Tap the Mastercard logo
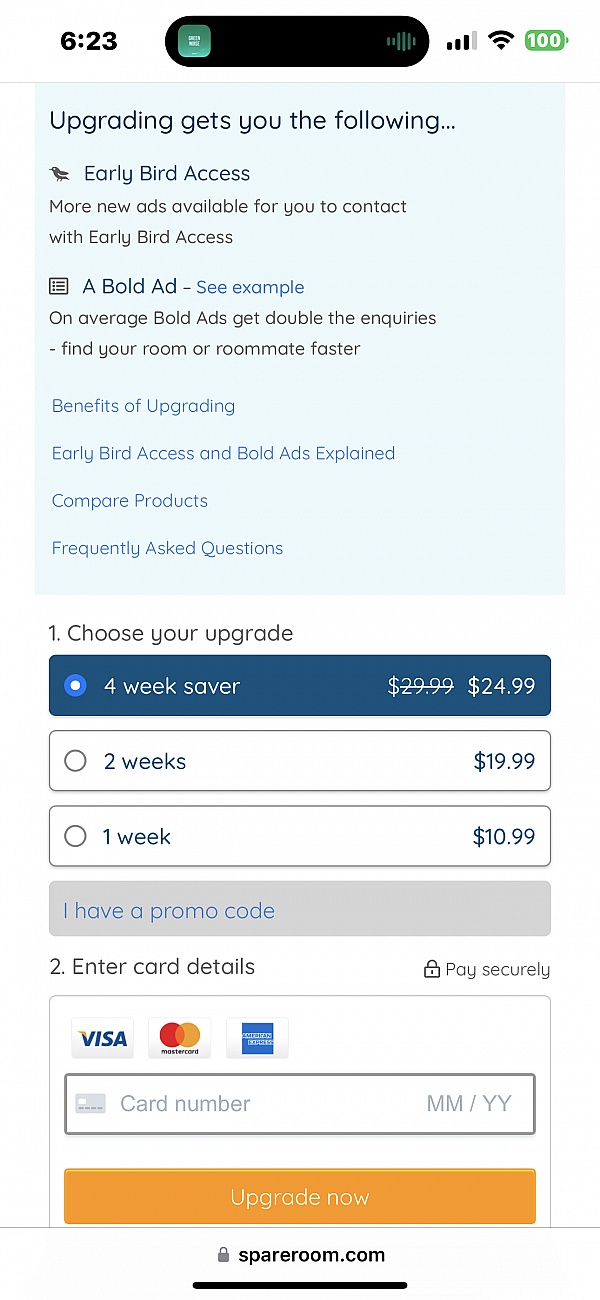Screen dimensions: 600x1300 tap(180, 1039)
